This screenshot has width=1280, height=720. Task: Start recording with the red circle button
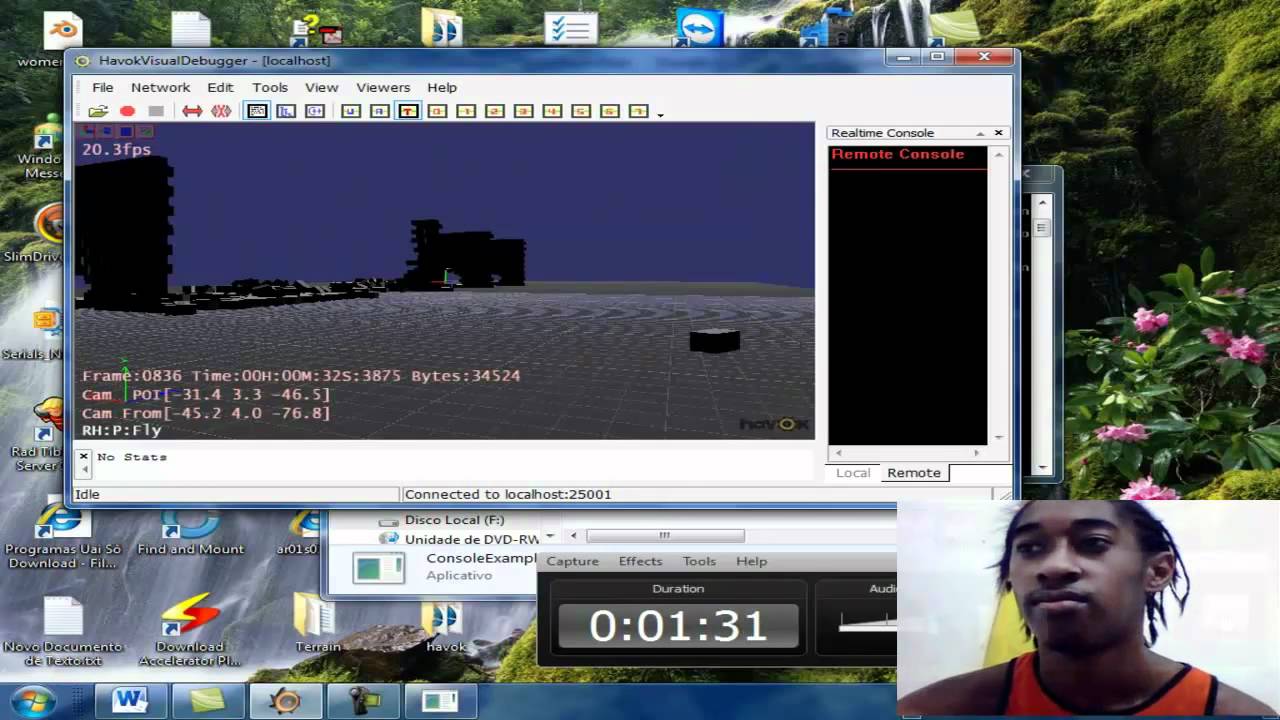point(127,111)
